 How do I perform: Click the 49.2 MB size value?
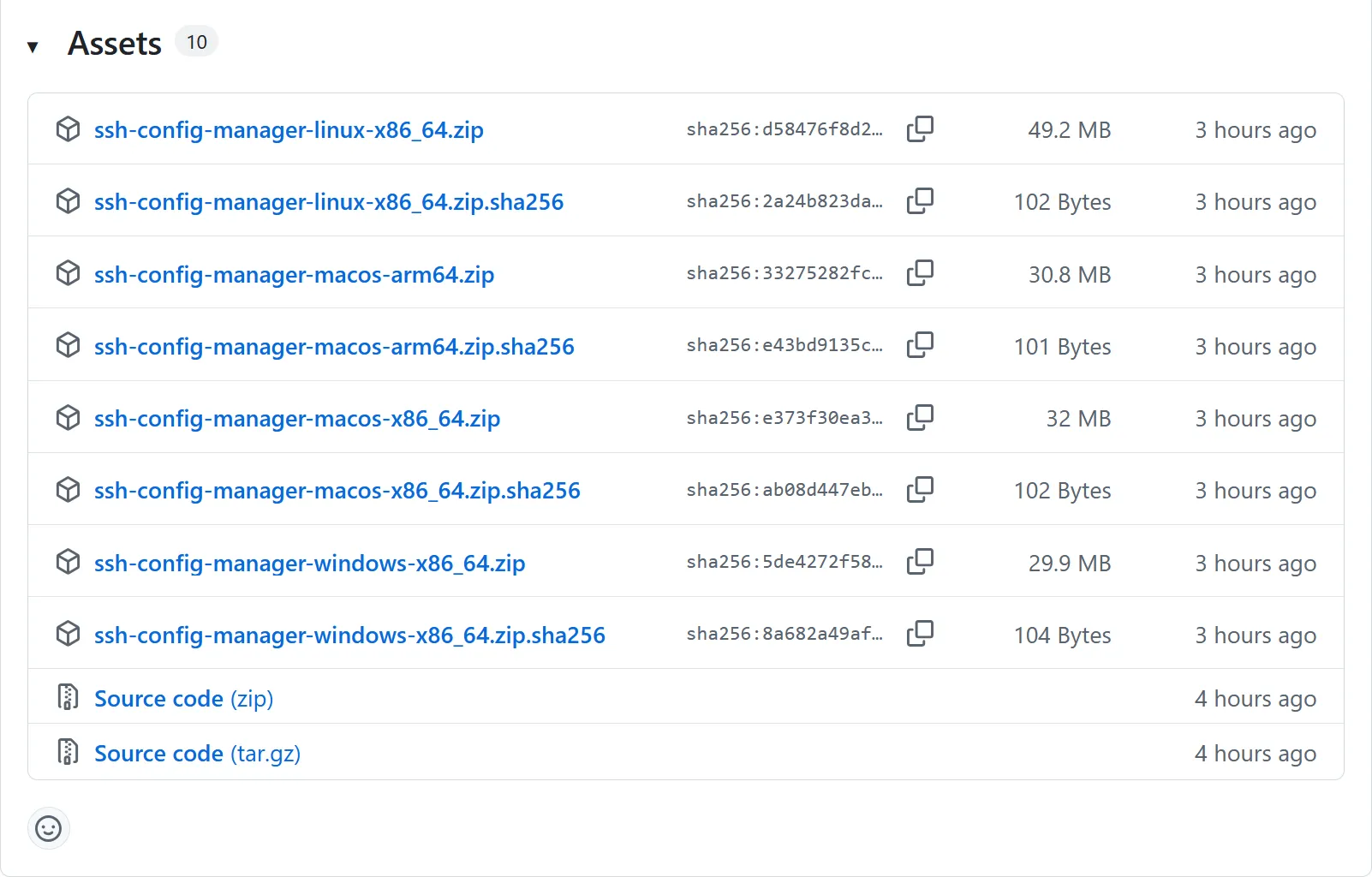tap(1070, 130)
